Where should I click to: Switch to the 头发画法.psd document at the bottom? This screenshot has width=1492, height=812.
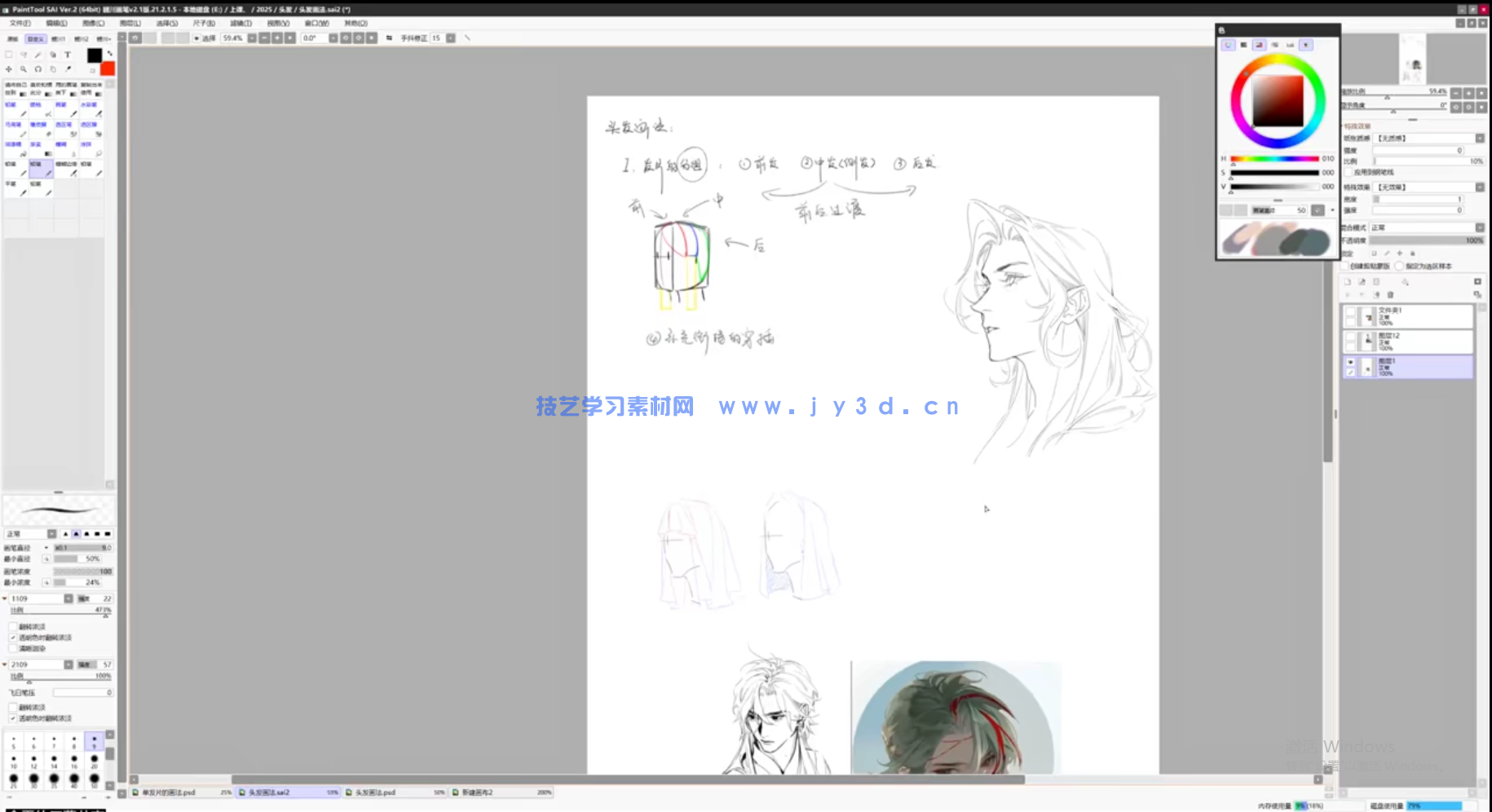(x=371, y=792)
